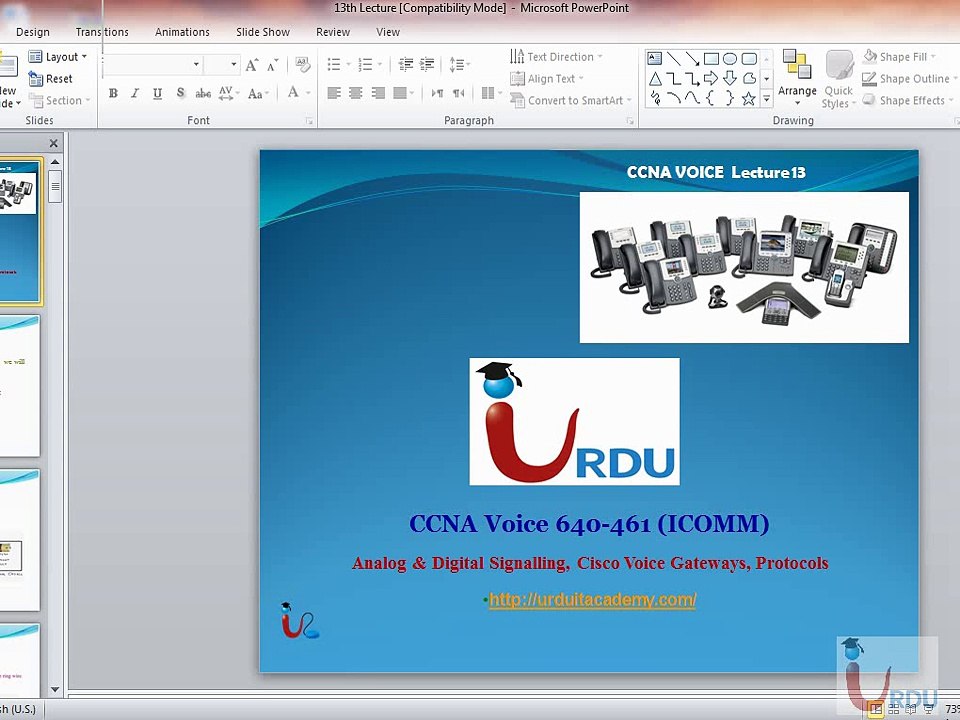Viewport: 960px width, 720px height.
Task: Set left-to-right text direction
Action: 437,93
